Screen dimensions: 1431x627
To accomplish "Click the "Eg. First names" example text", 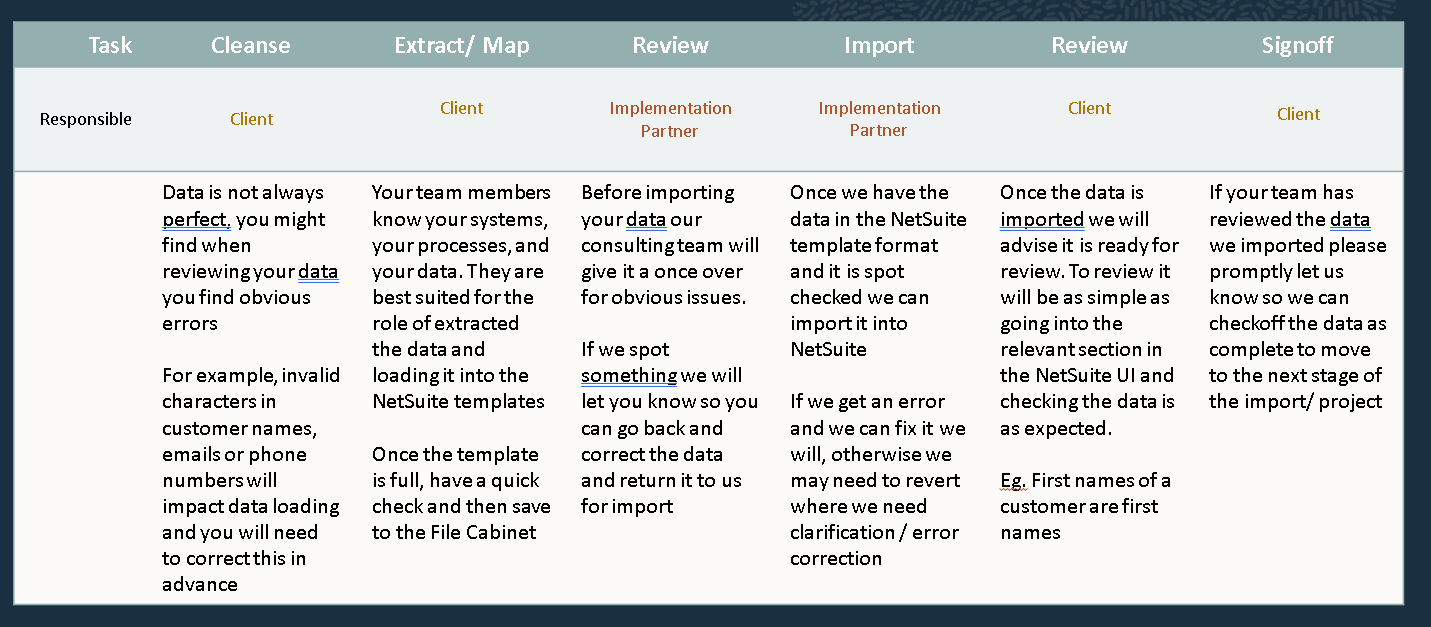I will click(x=1085, y=506).
